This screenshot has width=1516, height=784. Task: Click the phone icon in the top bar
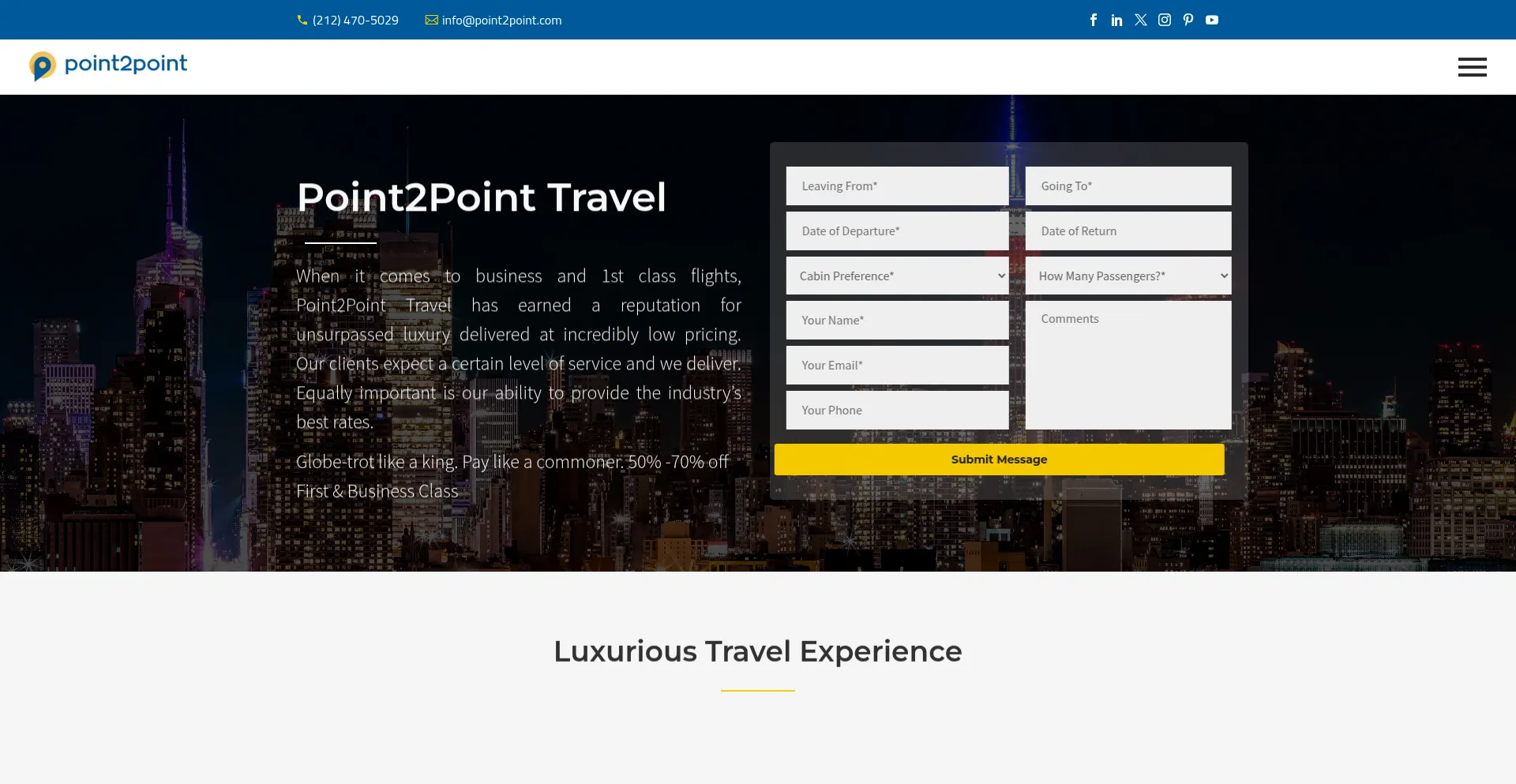[x=302, y=20]
